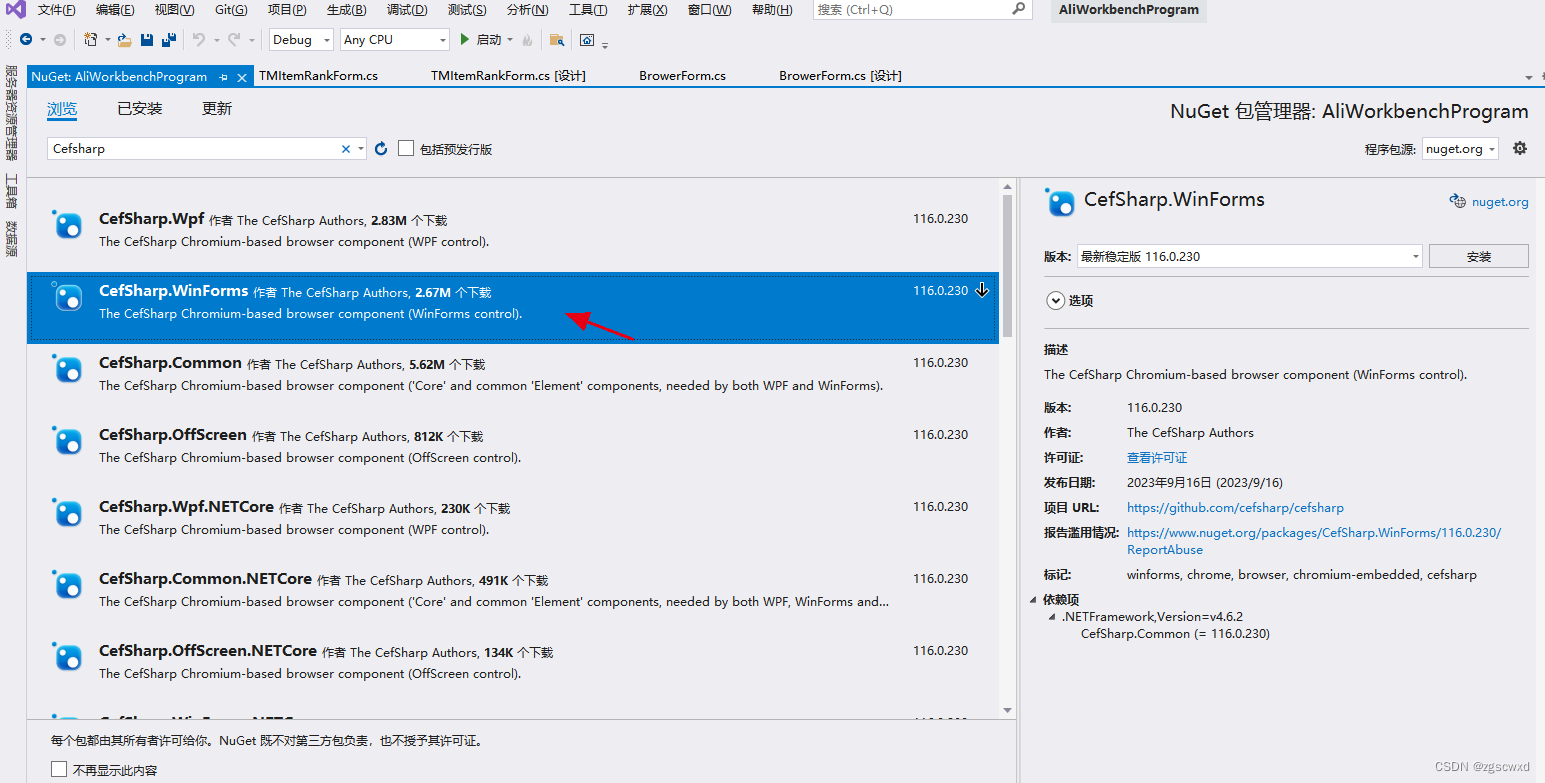
Task: Check the don't show this again box
Action: coord(59,770)
